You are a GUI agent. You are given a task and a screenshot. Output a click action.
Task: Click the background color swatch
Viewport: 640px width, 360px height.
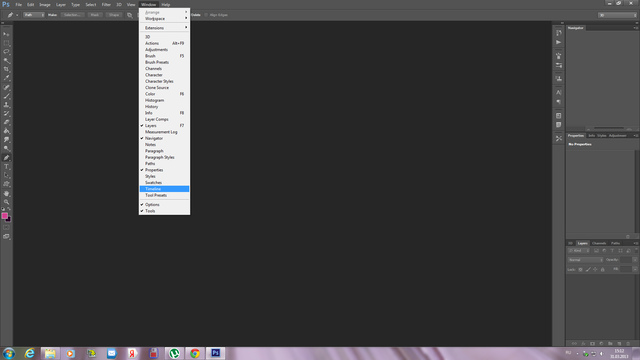point(8,219)
